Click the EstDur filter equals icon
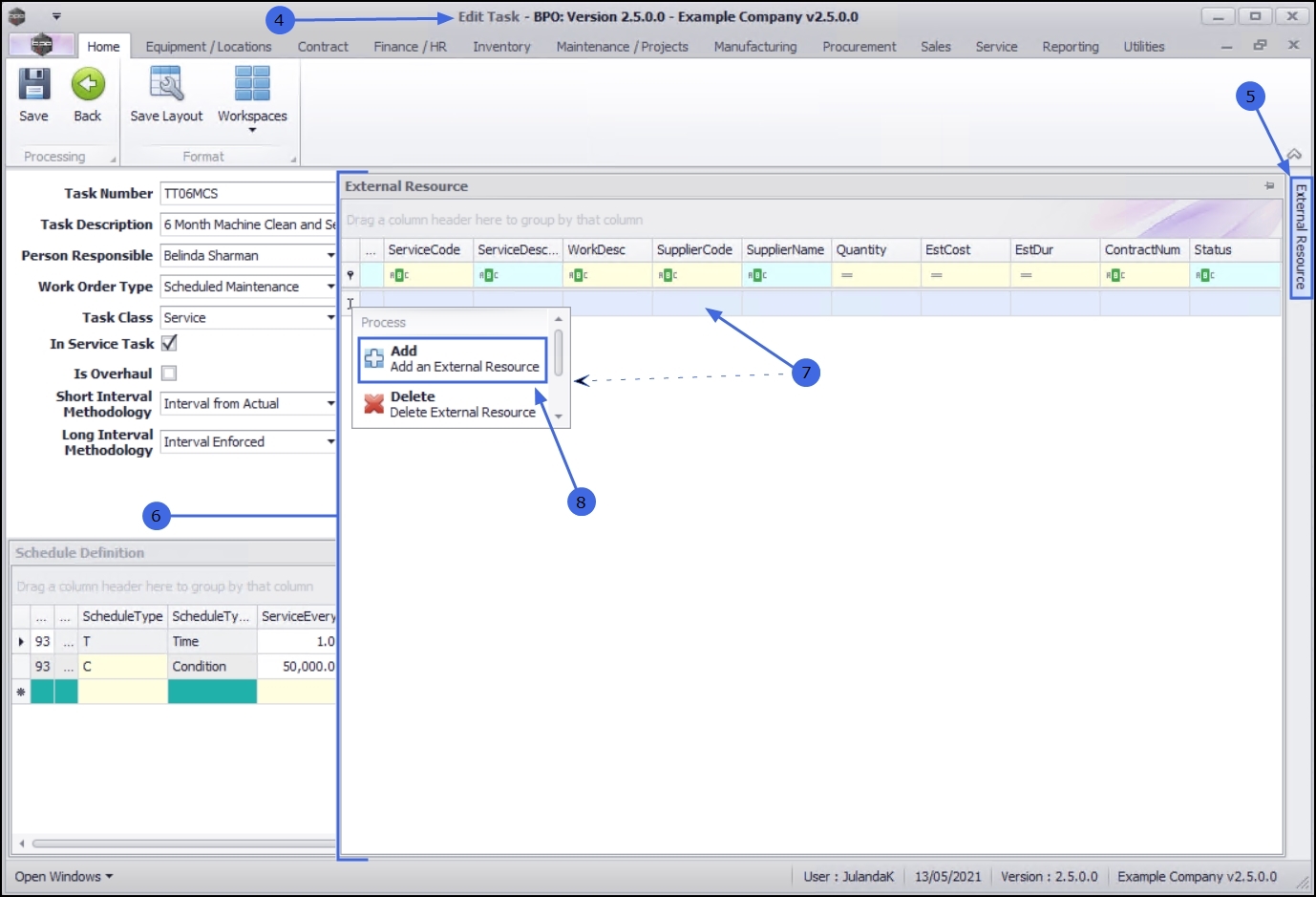This screenshot has height=897, width=1316. (x=1026, y=275)
